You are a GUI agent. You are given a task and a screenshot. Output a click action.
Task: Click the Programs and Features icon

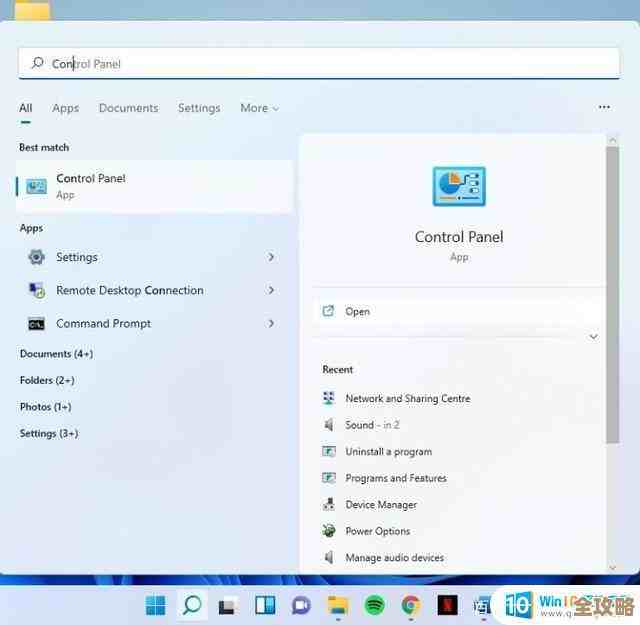point(329,478)
